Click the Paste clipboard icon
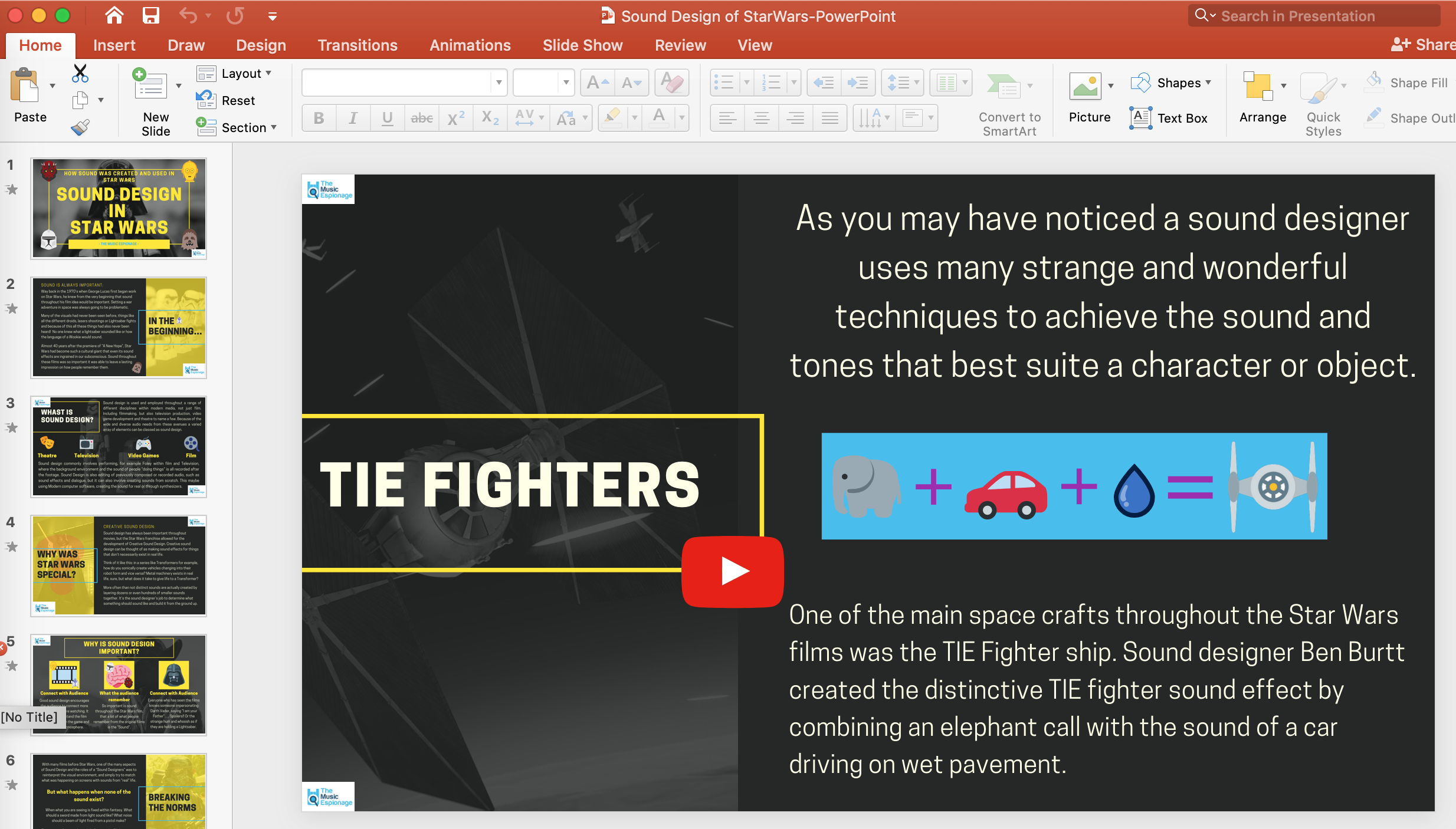 (25, 85)
